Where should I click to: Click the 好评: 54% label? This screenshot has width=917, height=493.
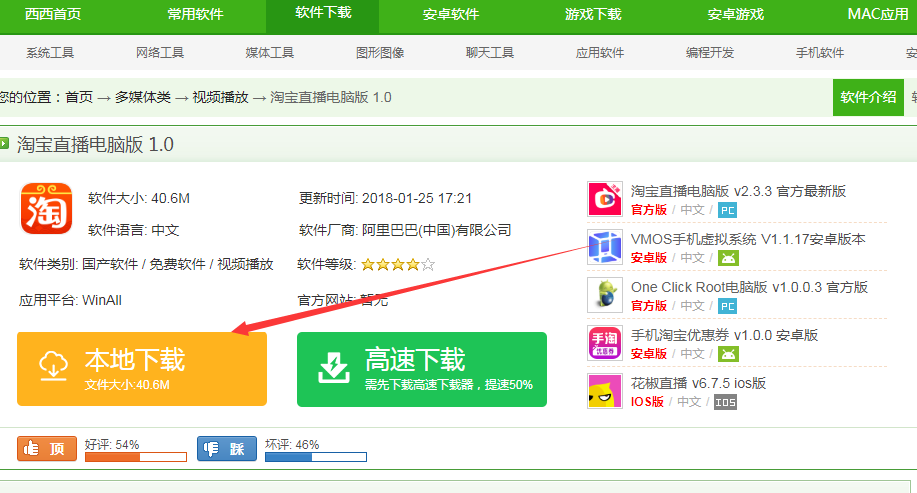coord(112,444)
